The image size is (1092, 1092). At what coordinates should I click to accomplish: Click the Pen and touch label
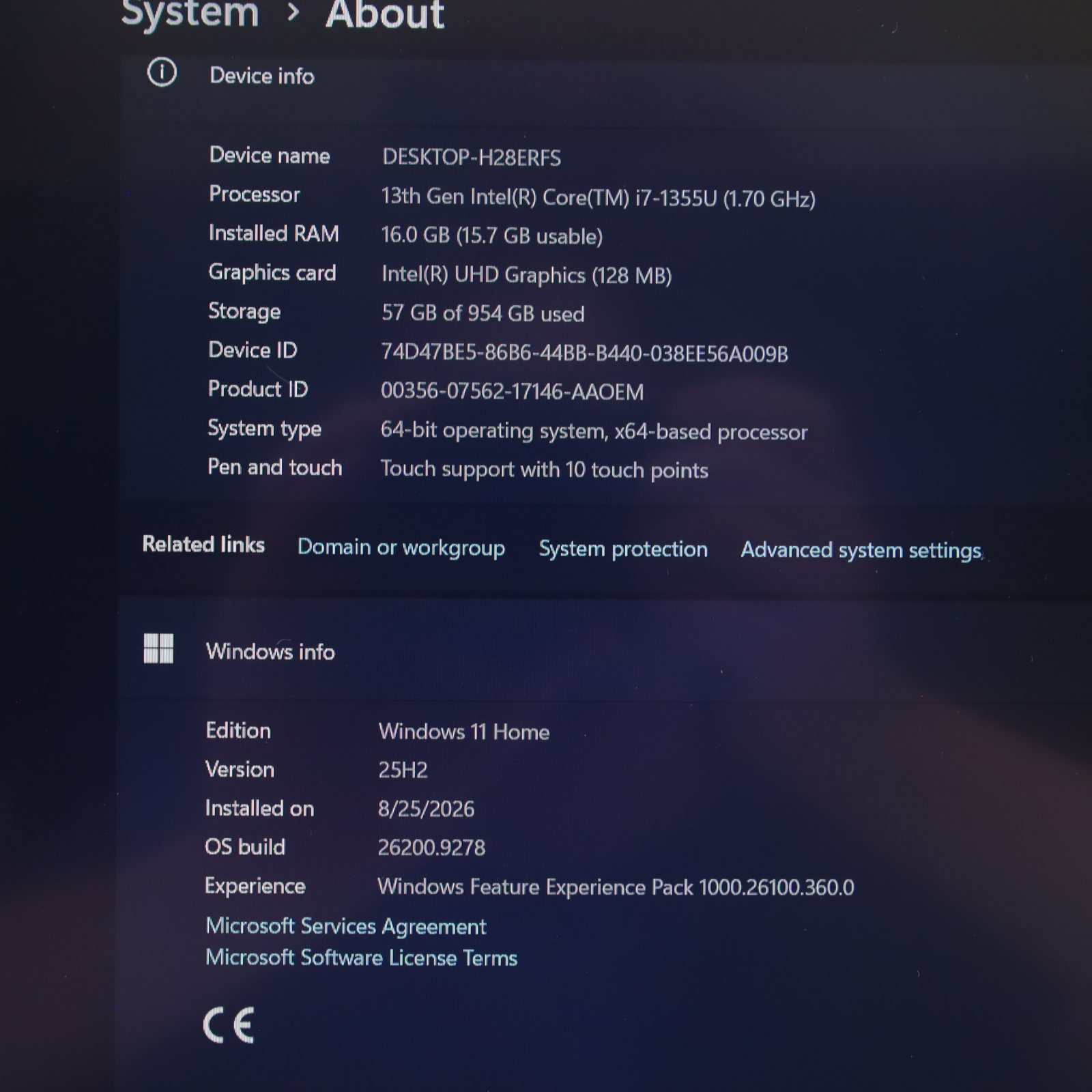[x=275, y=468]
